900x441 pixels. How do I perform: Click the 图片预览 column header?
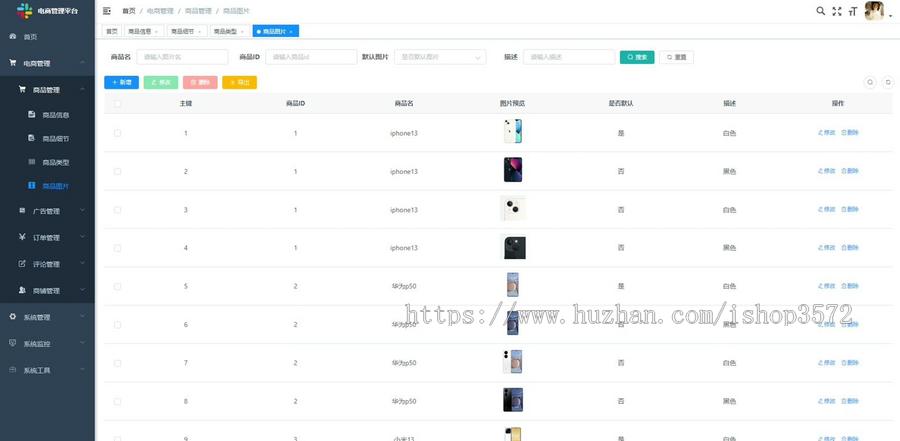[512, 103]
